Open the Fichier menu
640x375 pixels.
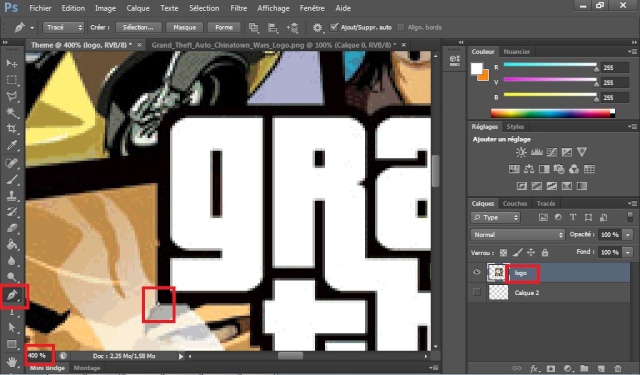(40, 8)
